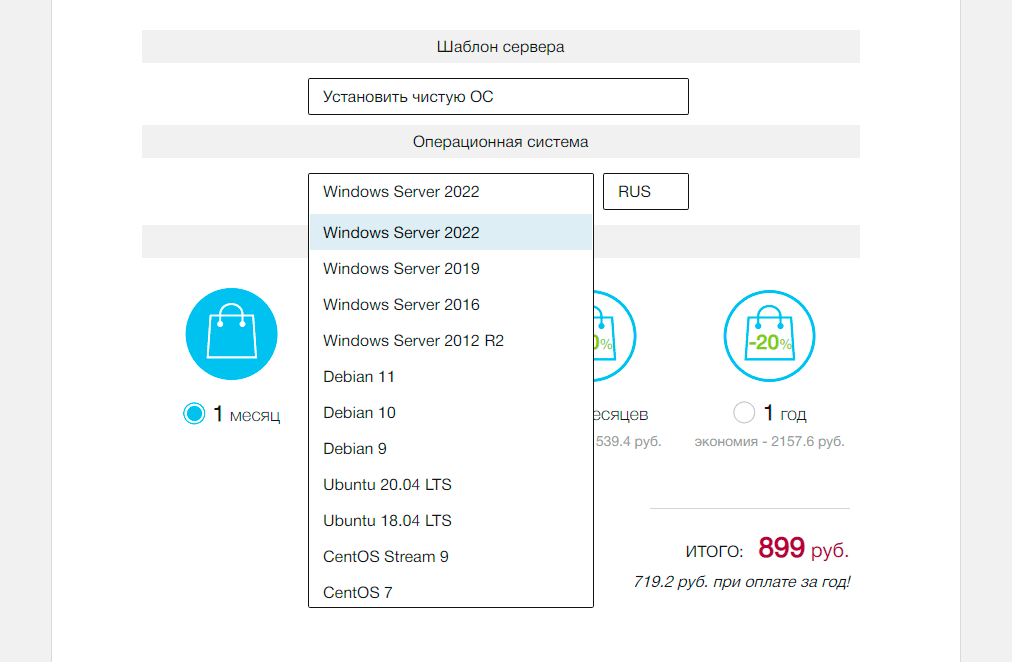Viewport: 1012px width, 662px height.
Task: Select Windows Server 2016 from list
Action: click(x=450, y=305)
